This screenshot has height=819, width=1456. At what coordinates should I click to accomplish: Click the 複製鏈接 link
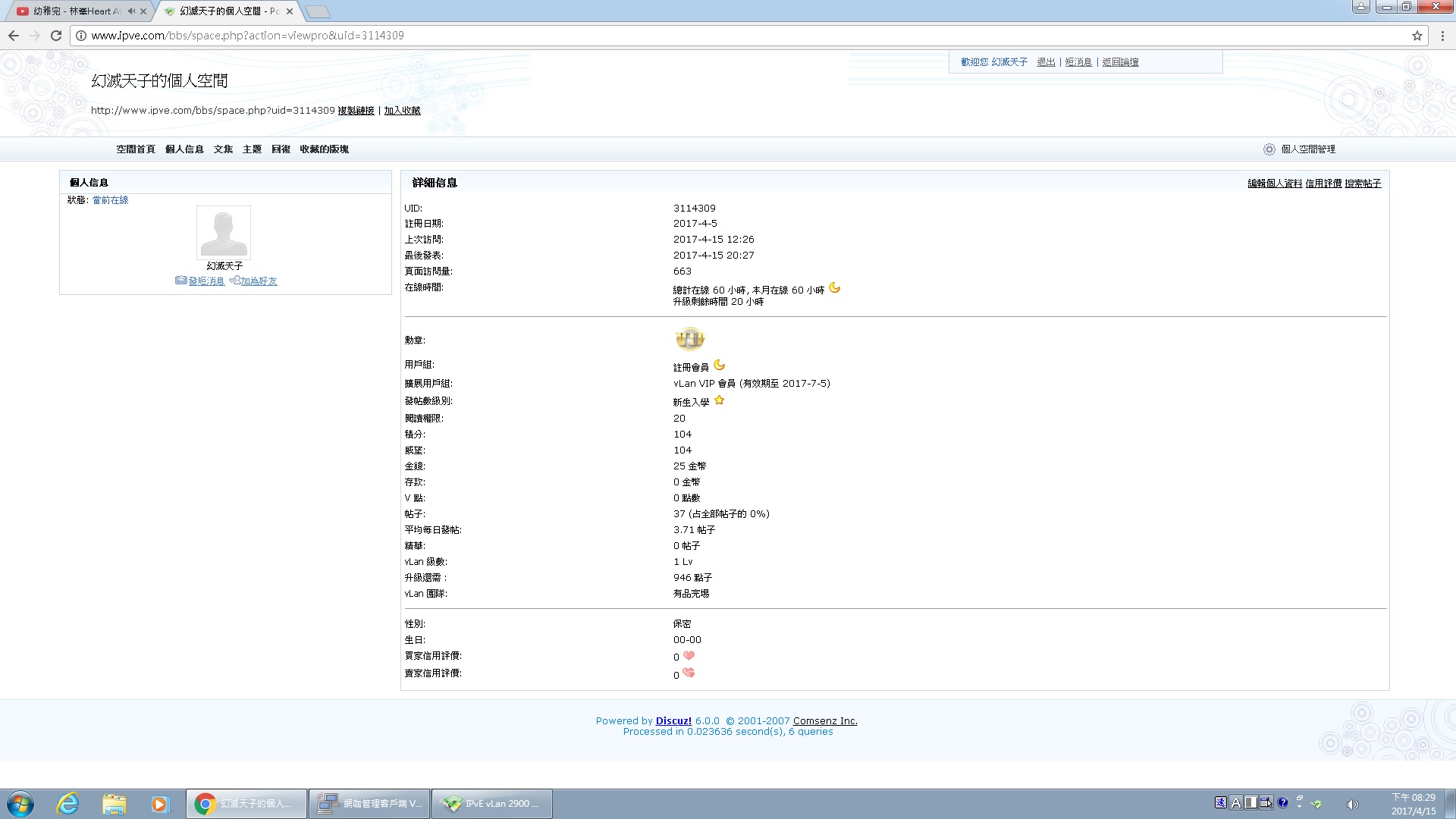tap(356, 111)
